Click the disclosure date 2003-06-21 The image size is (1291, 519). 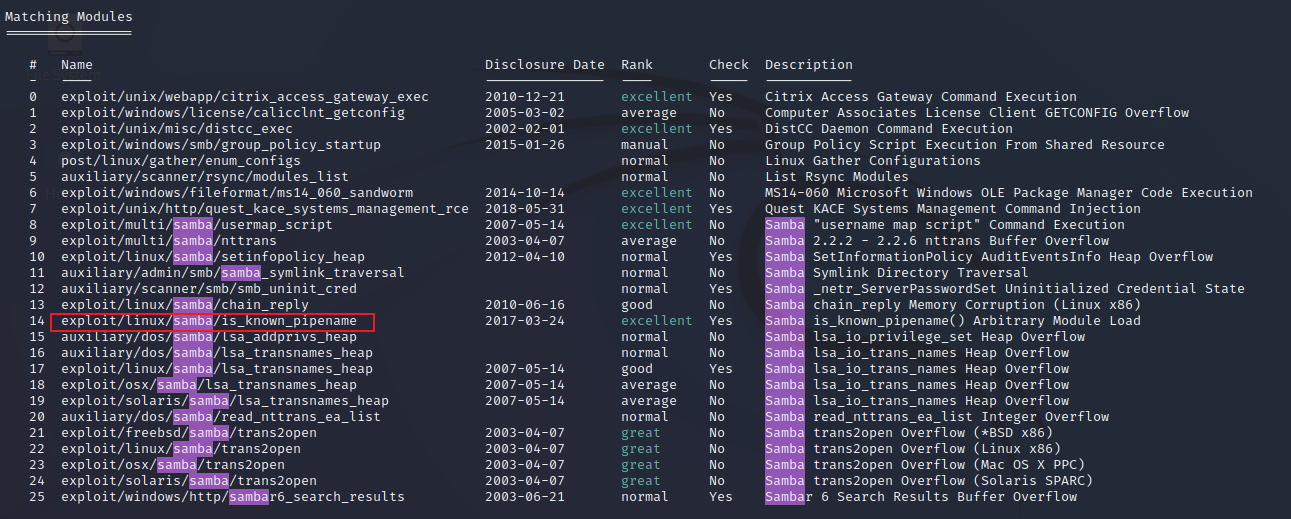tap(525, 497)
